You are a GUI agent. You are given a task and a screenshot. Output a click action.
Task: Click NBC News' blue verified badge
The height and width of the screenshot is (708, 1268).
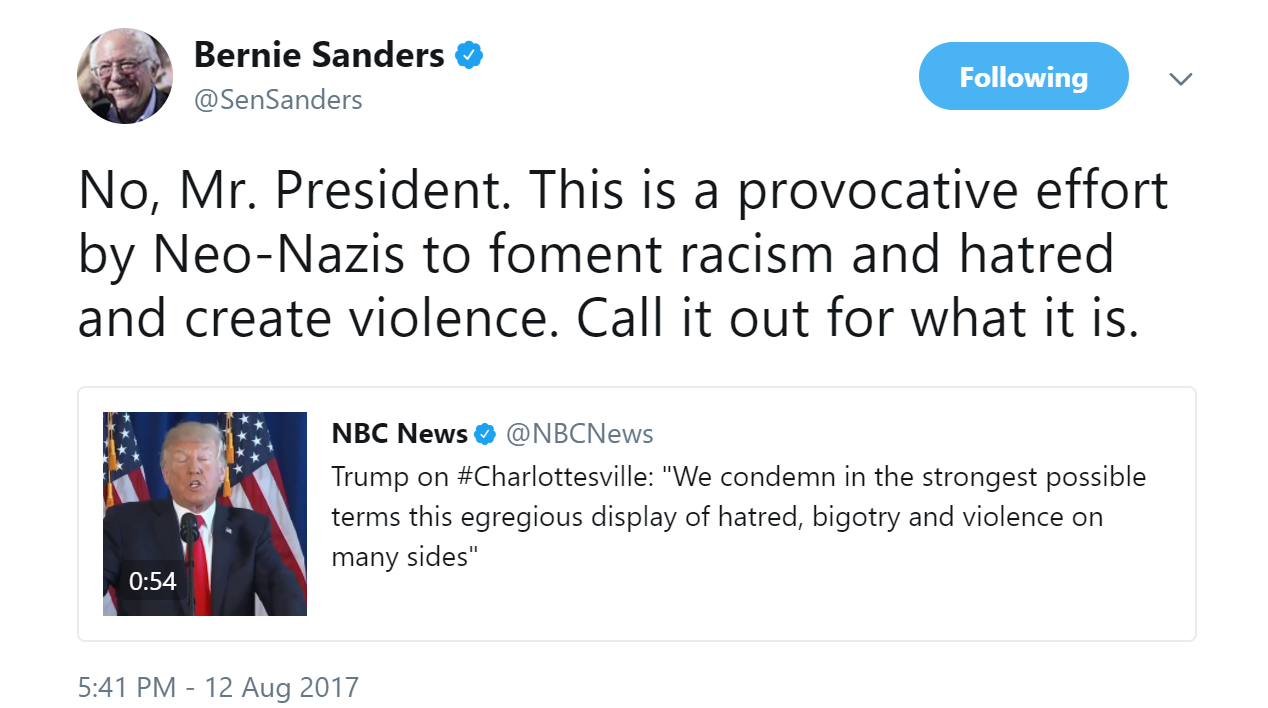485,434
